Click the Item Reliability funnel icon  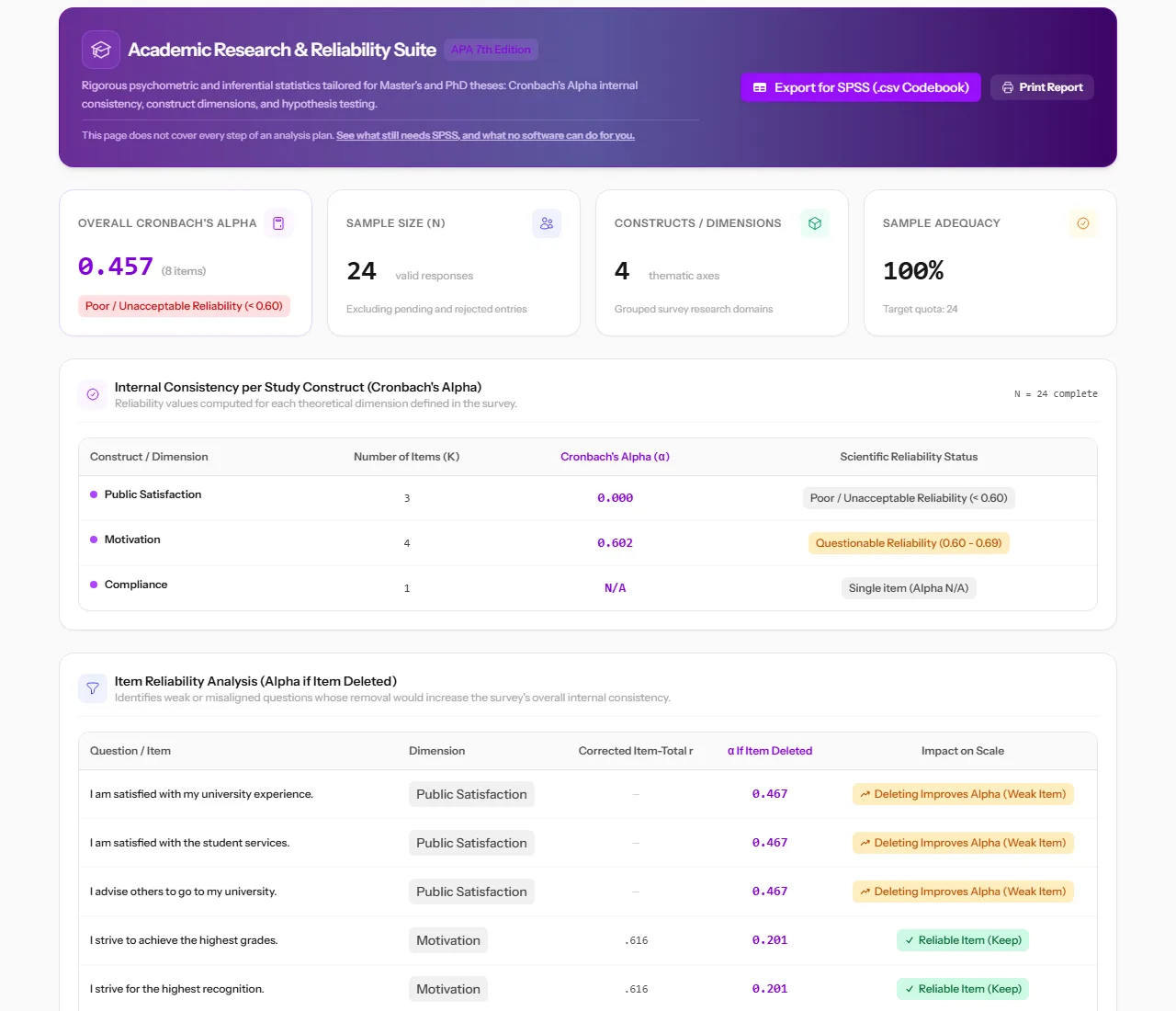[x=93, y=688]
